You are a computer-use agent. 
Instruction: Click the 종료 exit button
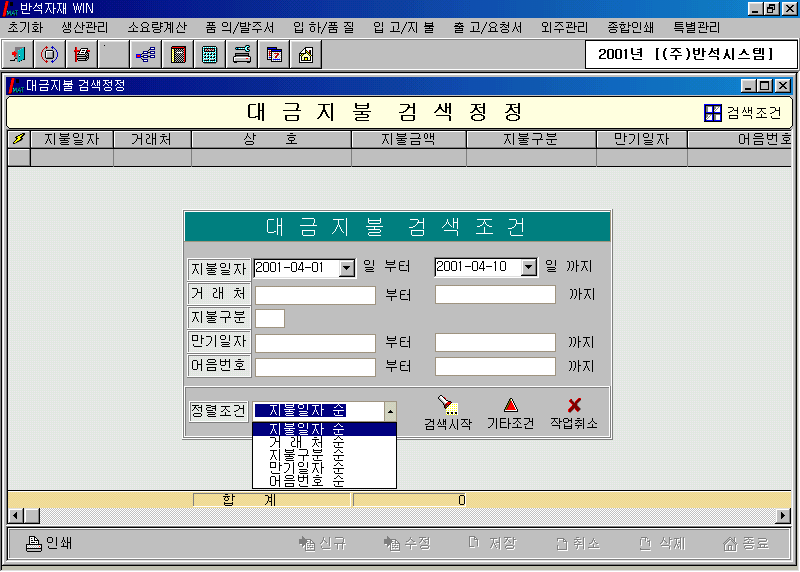coord(746,543)
